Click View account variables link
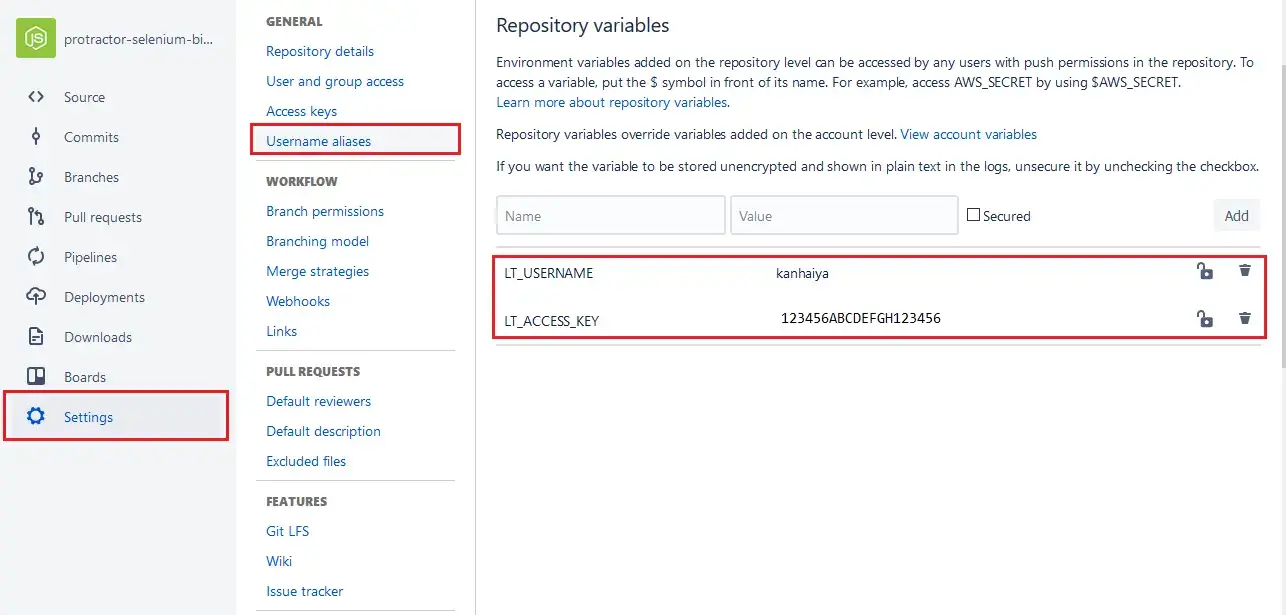The height and width of the screenshot is (615, 1286). pyautogui.click(x=968, y=134)
